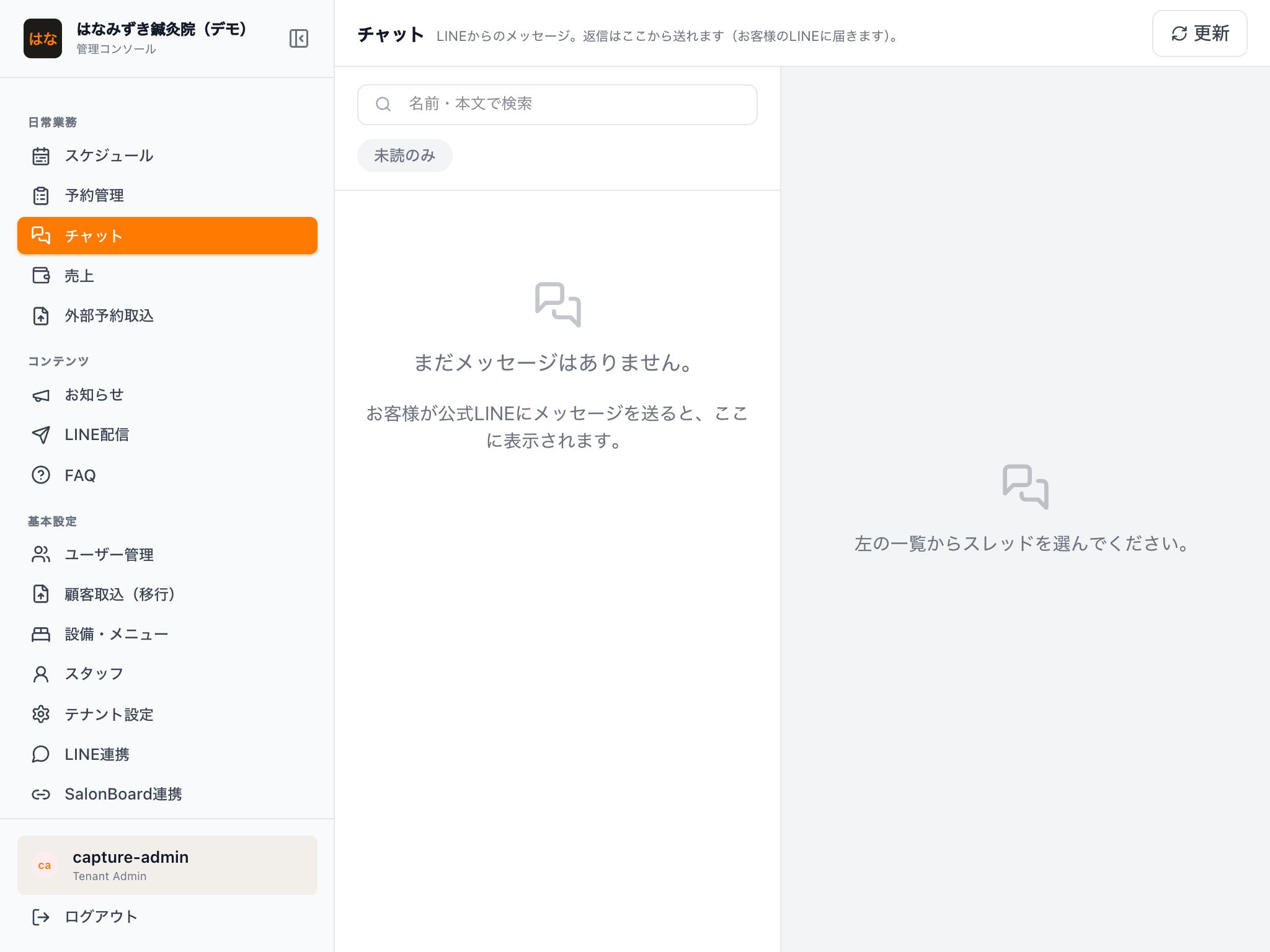Open the LINE配信 page
Image resolution: width=1270 pixels, height=952 pixels.
pyautogui.click(x=167, y=435)
